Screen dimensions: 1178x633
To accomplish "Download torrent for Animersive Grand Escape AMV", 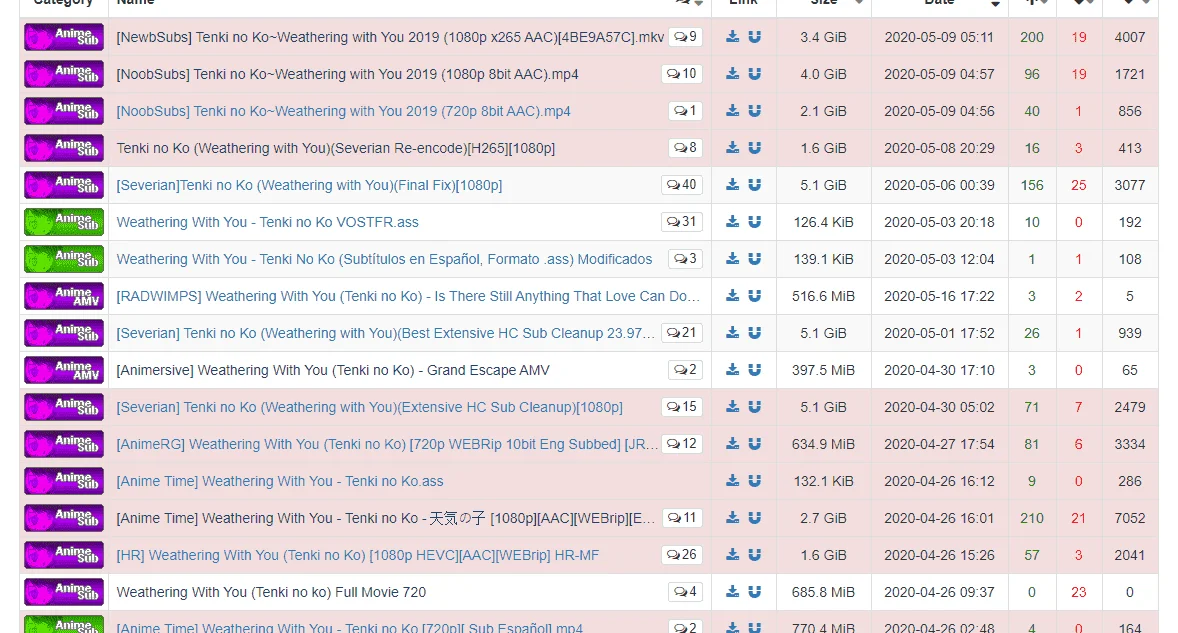I will 732,369.
